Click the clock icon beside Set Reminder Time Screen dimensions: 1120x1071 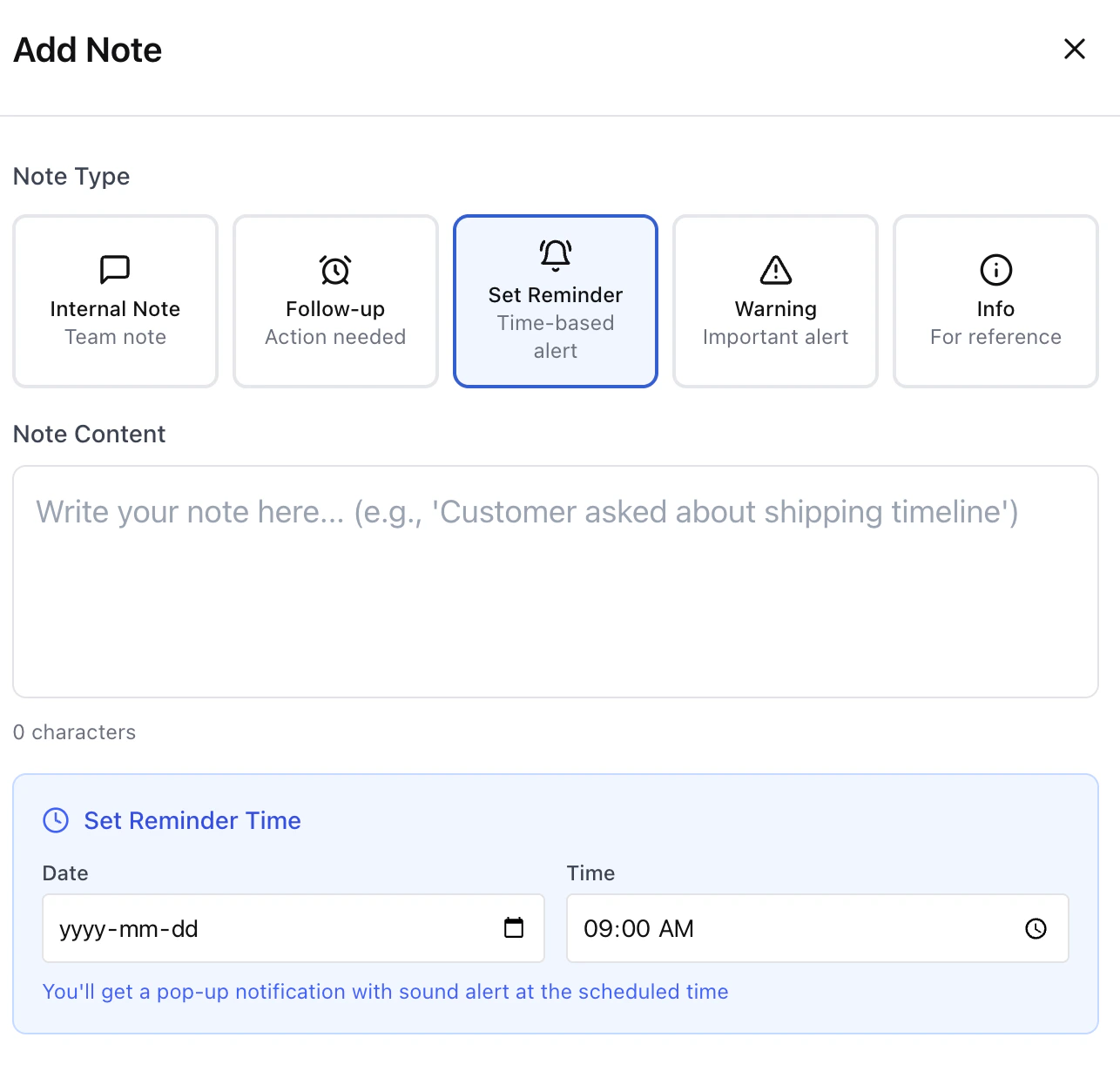56,820
